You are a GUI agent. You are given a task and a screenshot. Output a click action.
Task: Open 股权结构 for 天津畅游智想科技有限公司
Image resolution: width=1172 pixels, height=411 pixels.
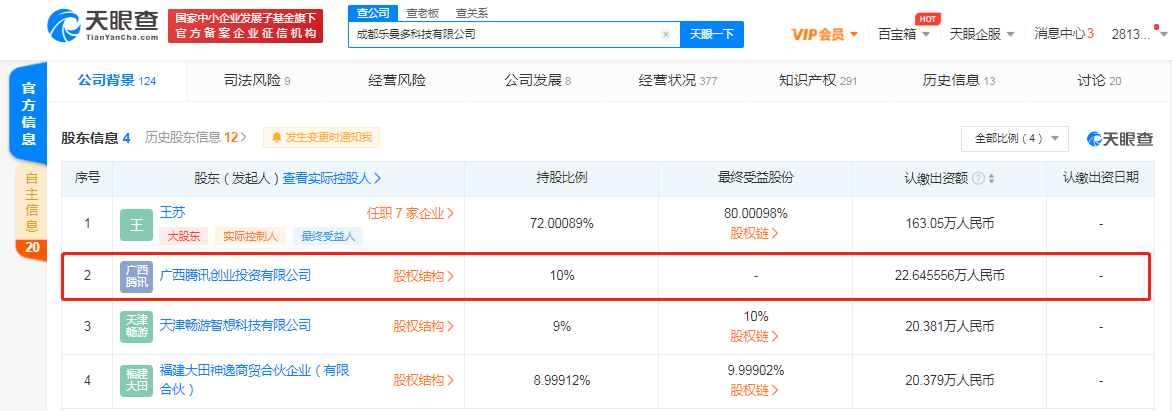(424, 326)
